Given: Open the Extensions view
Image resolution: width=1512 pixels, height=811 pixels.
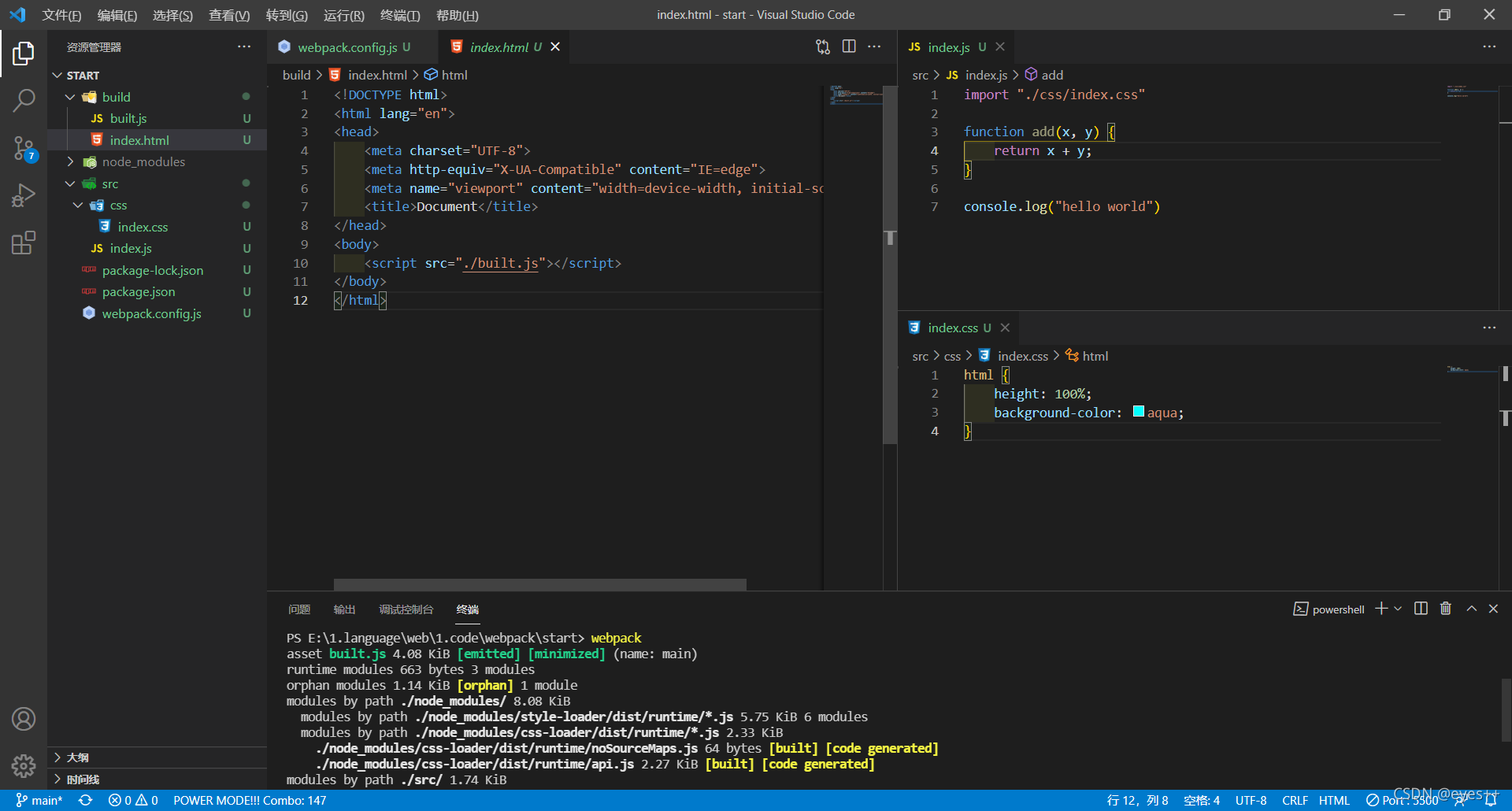Looking at the screenshot, I should tap(24, 243).
